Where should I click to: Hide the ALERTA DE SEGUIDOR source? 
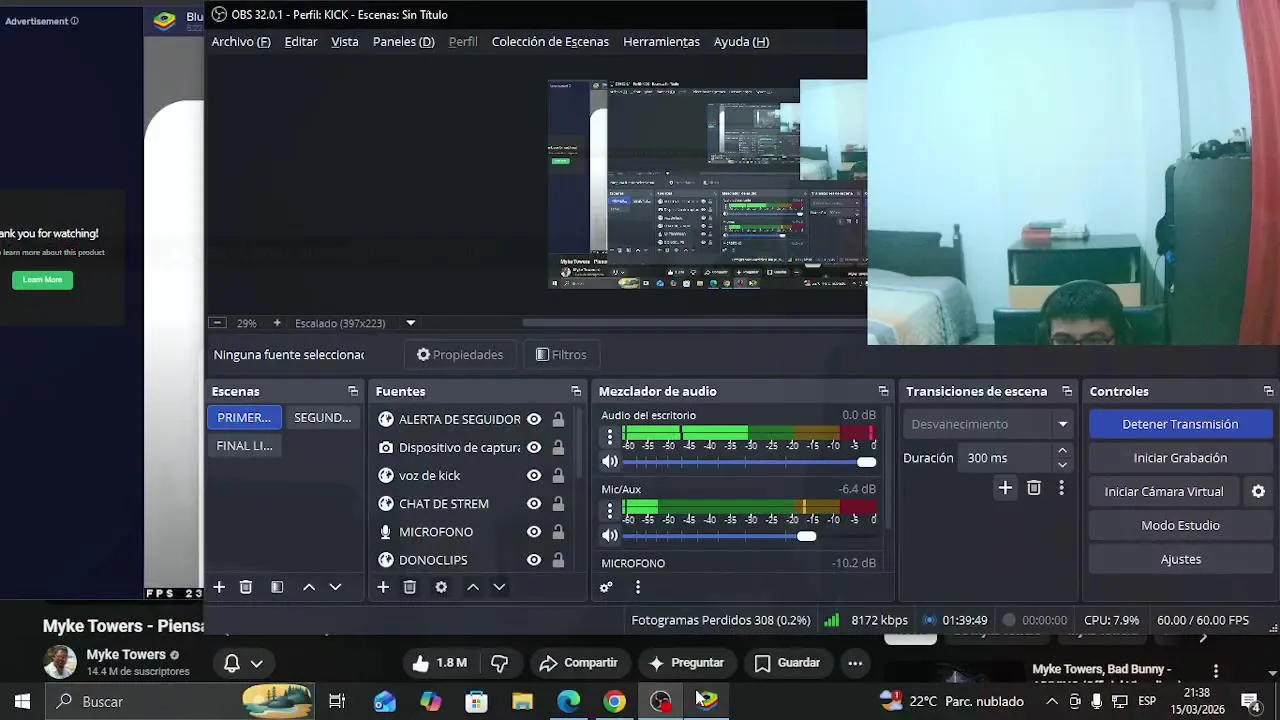pos(534,419)
